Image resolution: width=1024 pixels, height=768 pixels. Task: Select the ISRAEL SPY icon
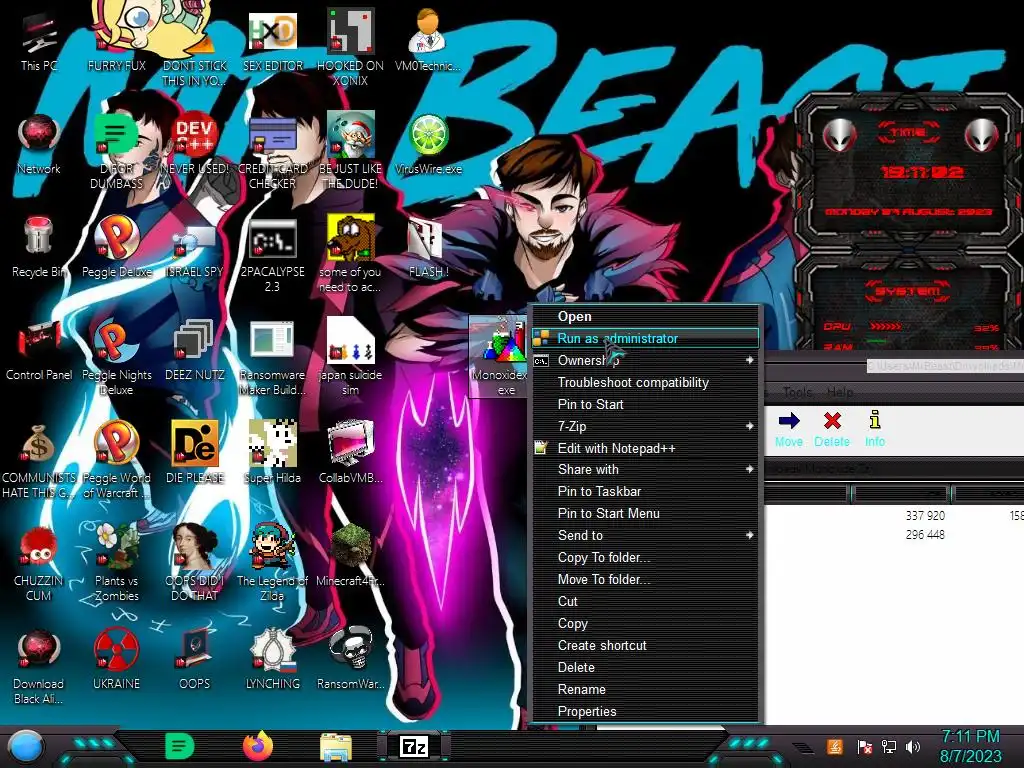[x=195, y=247]
